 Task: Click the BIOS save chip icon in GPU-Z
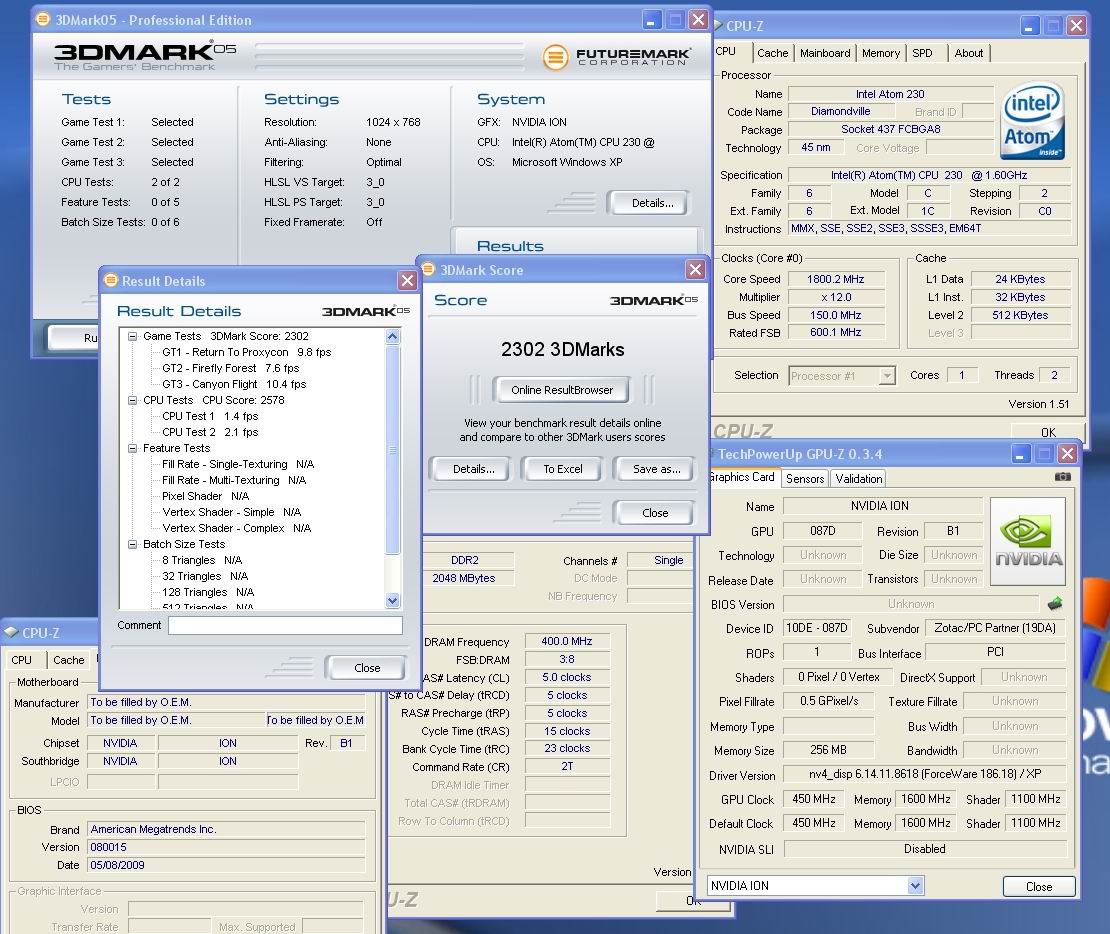point(1055,603)
